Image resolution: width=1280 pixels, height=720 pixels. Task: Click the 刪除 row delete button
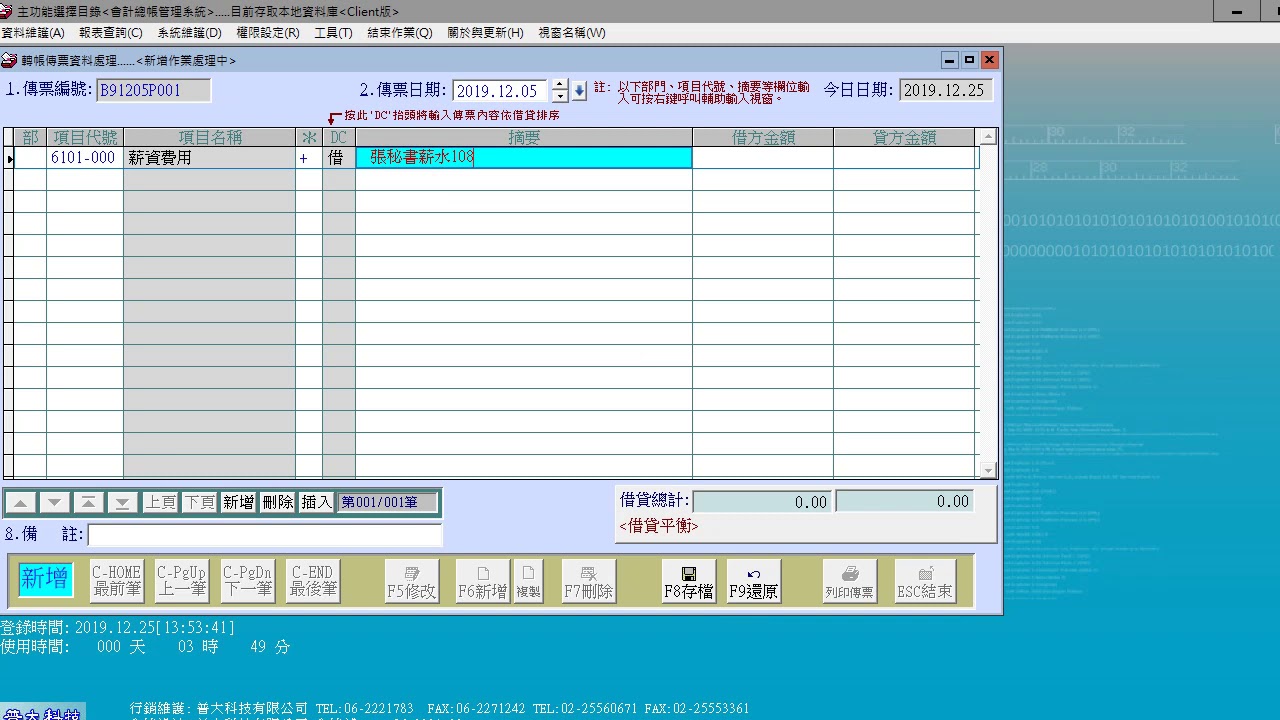point(277,502)
